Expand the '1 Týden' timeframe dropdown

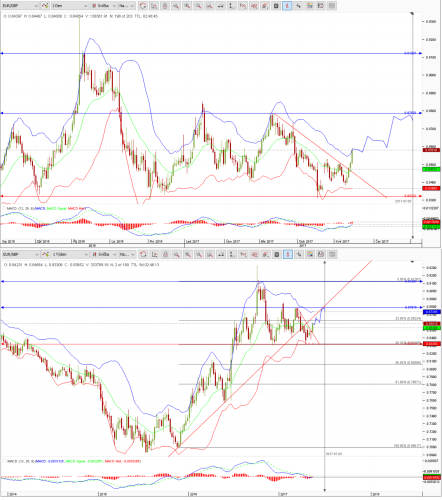coord(70,254)
